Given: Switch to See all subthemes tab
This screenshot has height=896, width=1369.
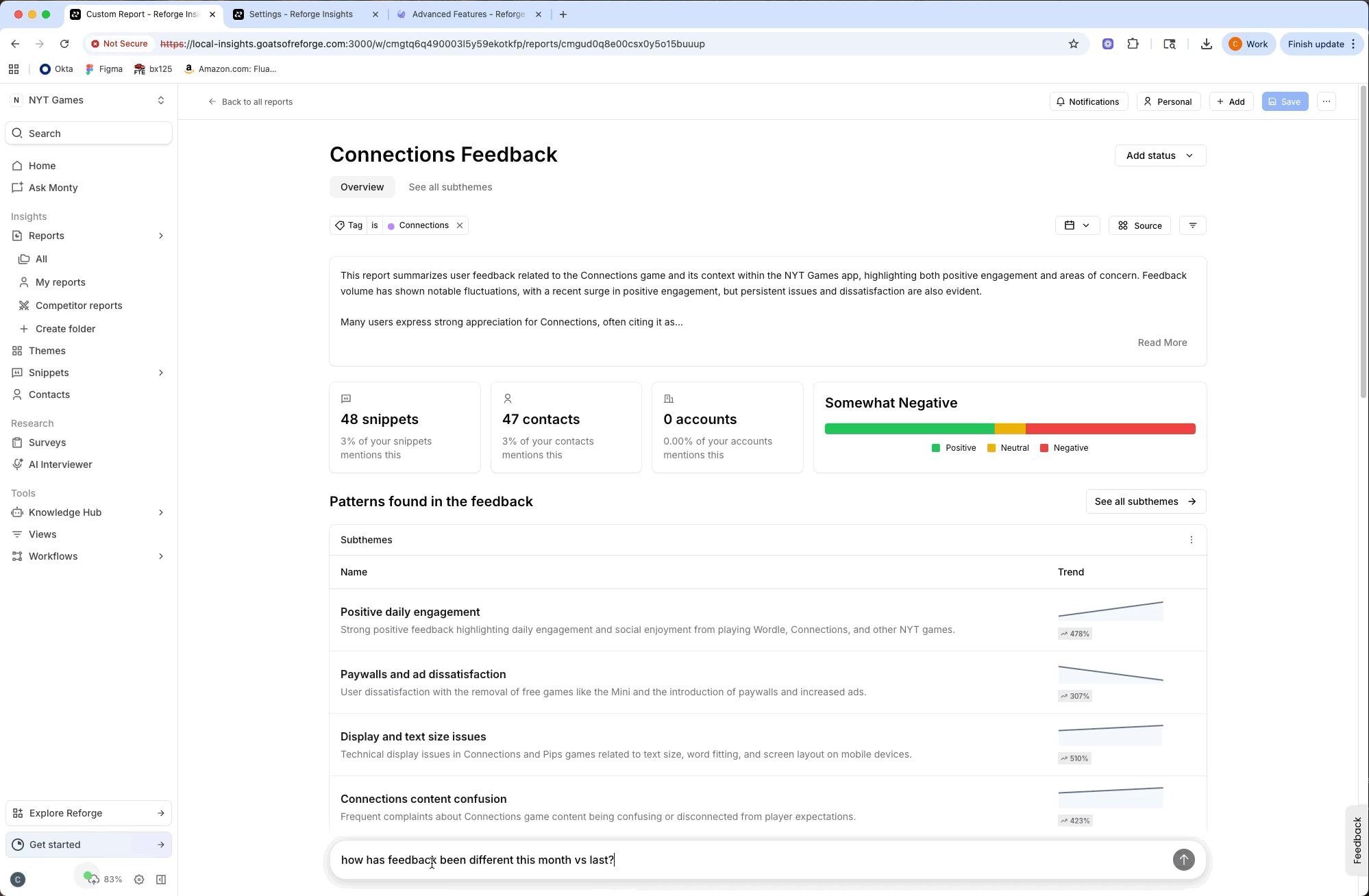Looking at the screenshot, I should tap(450, 187).
